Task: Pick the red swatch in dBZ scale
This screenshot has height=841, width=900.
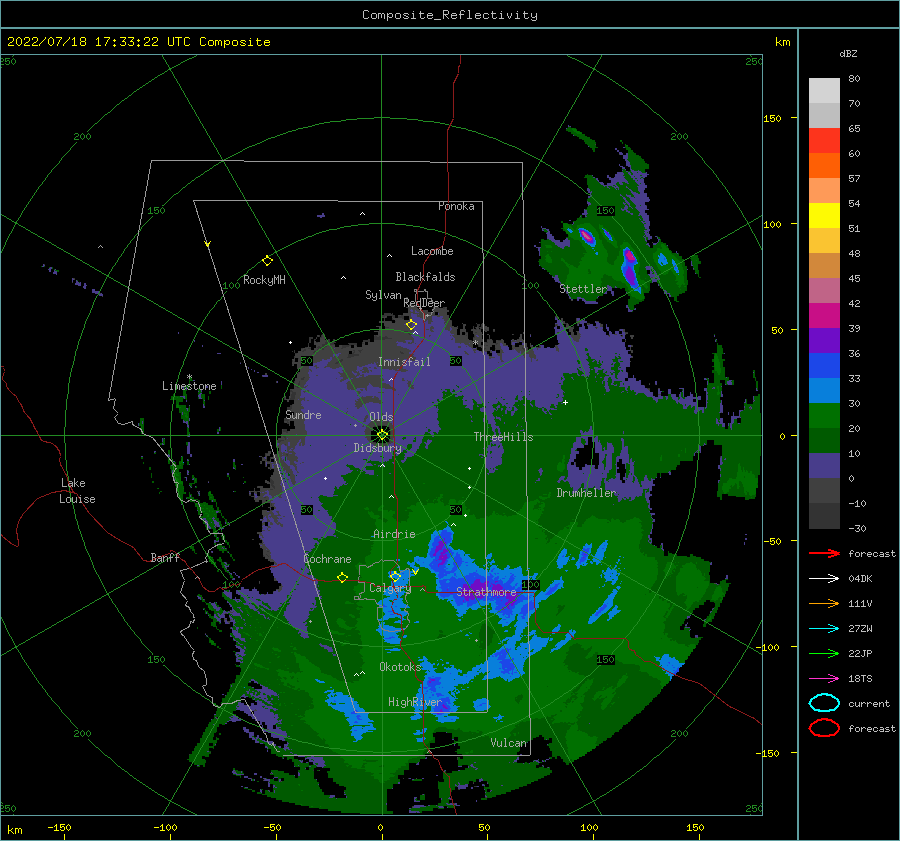Action: (824, 141)
